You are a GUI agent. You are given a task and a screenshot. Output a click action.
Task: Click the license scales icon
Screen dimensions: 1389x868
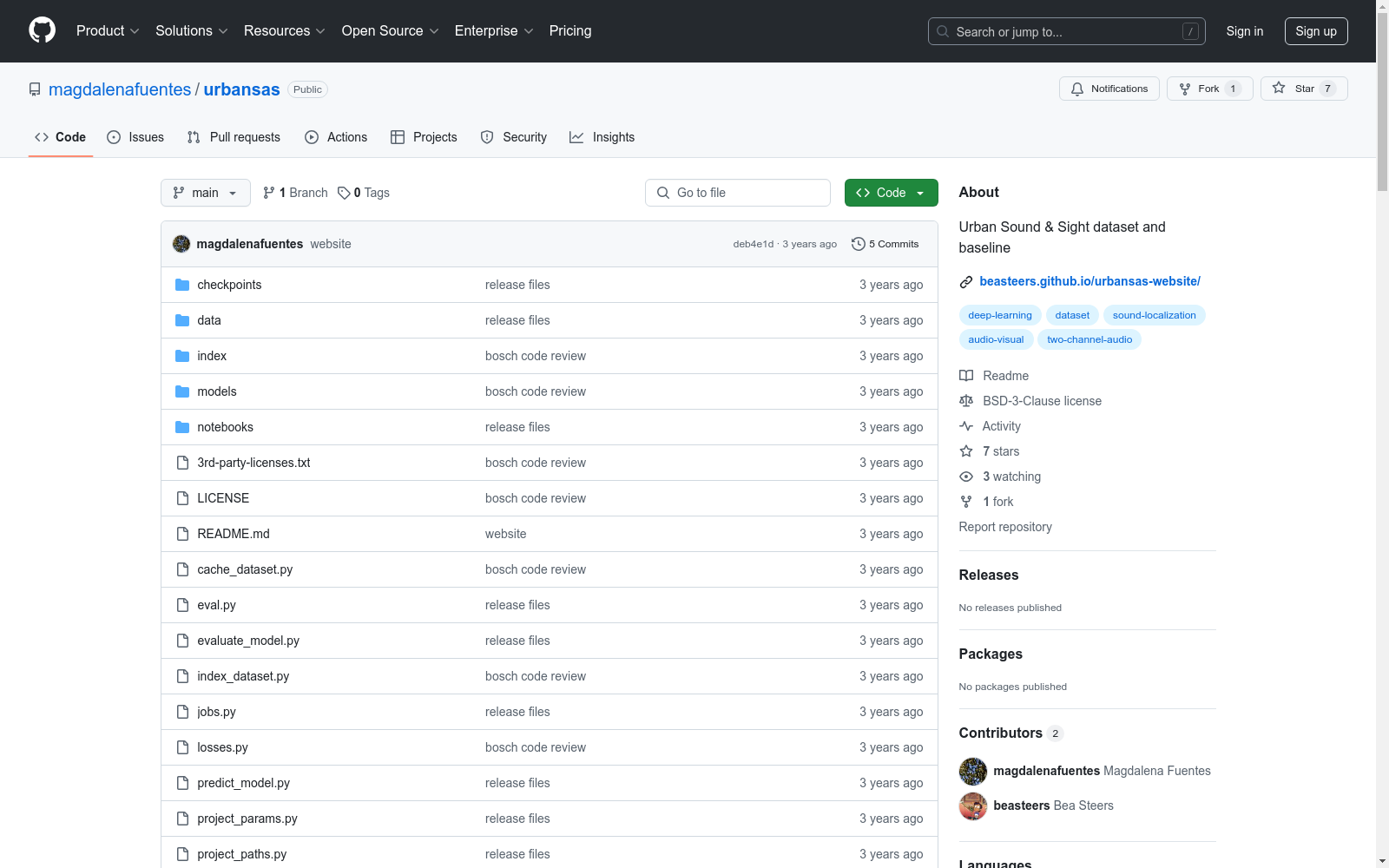(x=966, y=401)
